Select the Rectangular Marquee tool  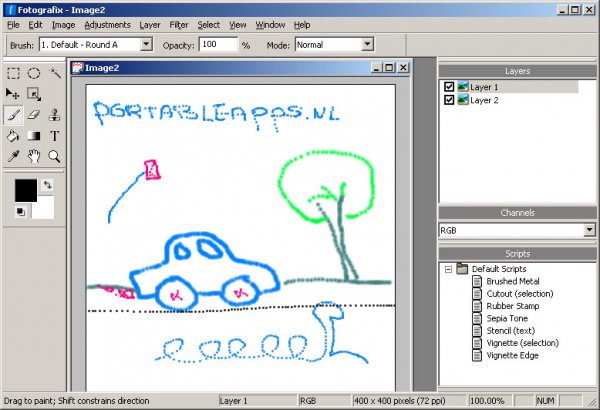(13, 73)
